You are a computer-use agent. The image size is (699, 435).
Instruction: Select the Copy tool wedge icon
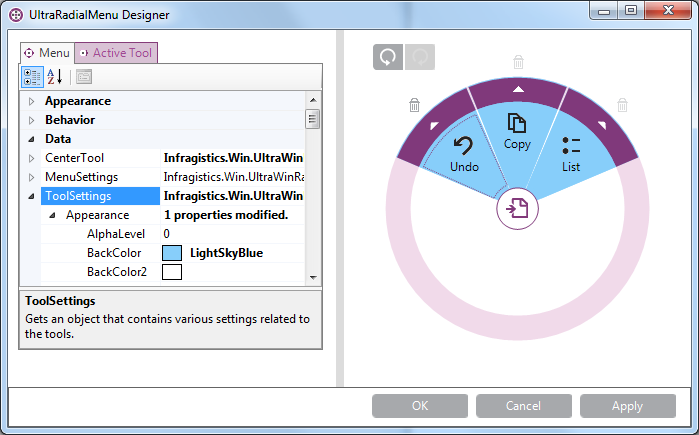[x=517, y=131]
